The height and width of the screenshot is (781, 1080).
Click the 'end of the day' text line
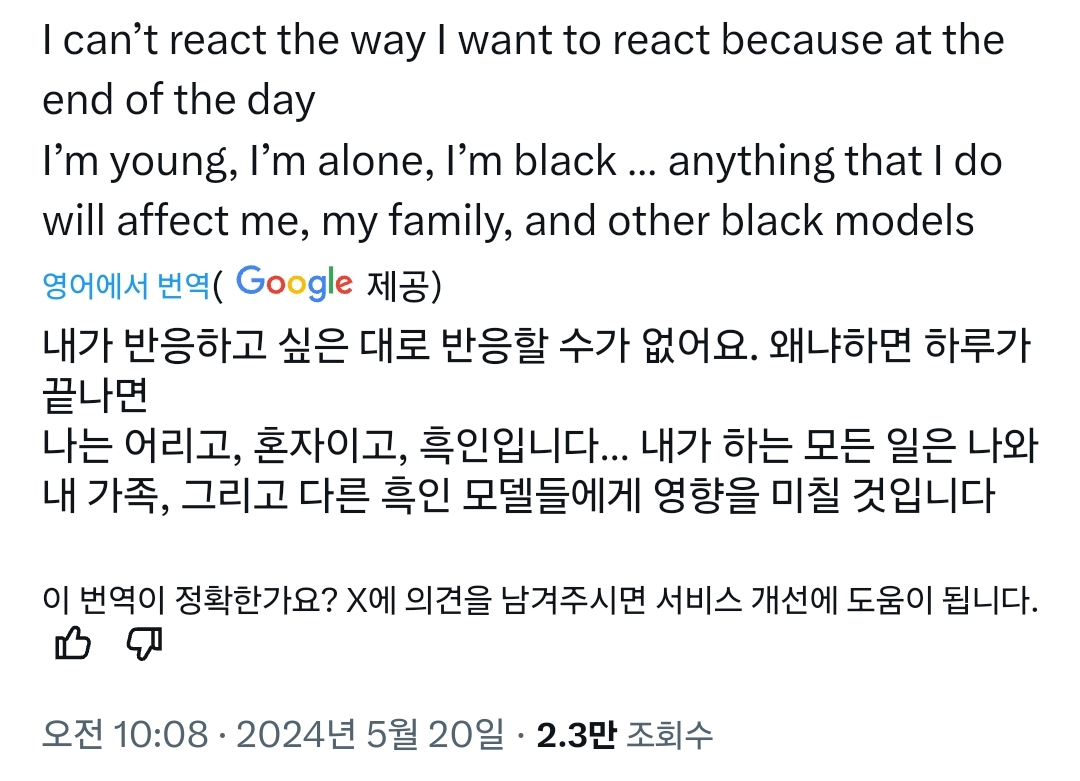tap(178, 101)
